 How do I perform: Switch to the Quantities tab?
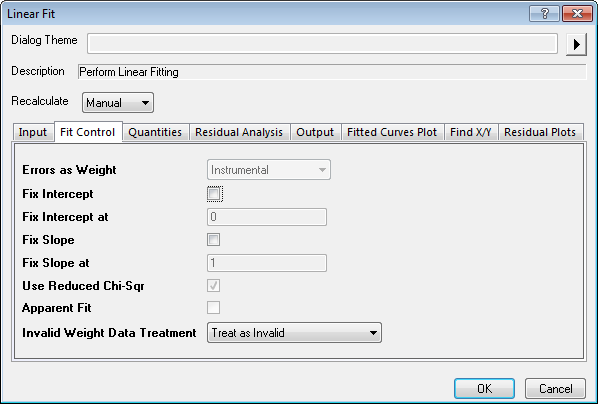[x=155, y=132]
